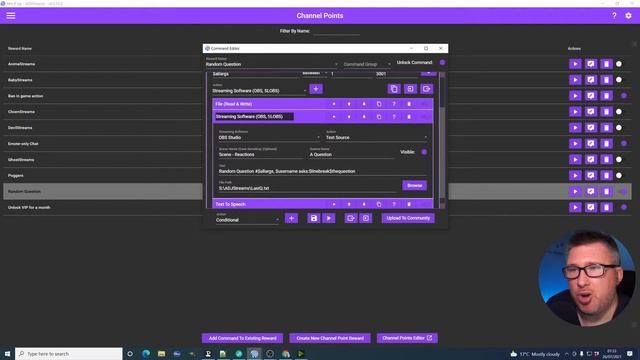Click the Filter By Name input field
640x360 pixels.
[337, 31]
